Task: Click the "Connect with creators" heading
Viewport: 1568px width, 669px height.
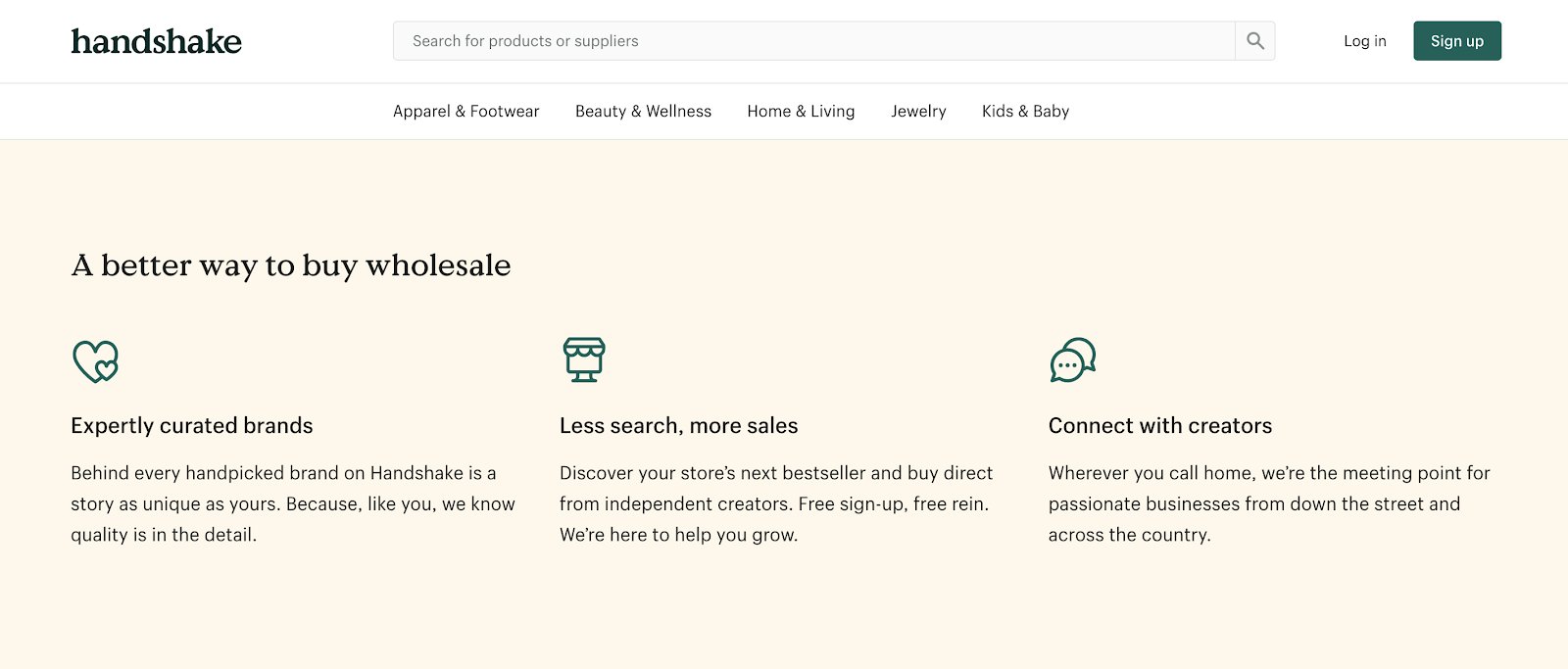Action: (1159, 426)
